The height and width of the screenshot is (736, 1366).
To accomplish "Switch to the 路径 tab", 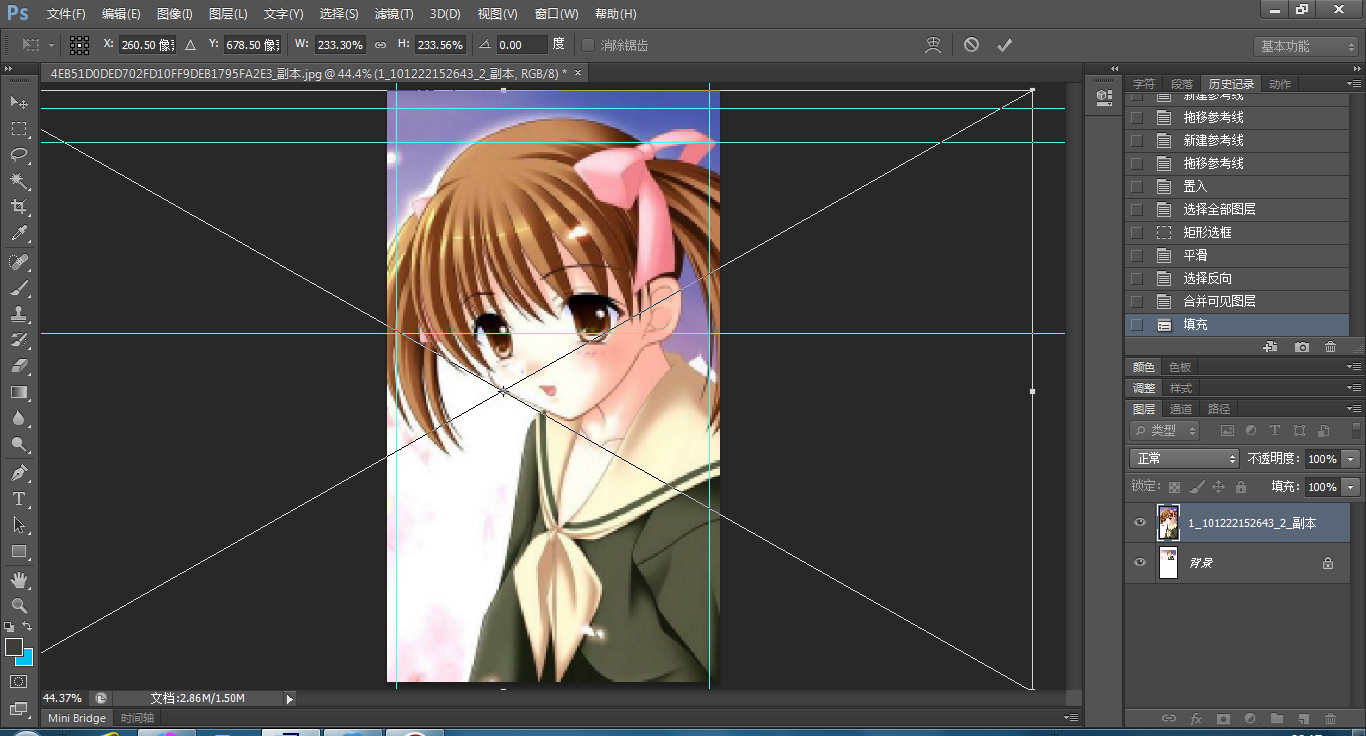I will pos(1219,409).
